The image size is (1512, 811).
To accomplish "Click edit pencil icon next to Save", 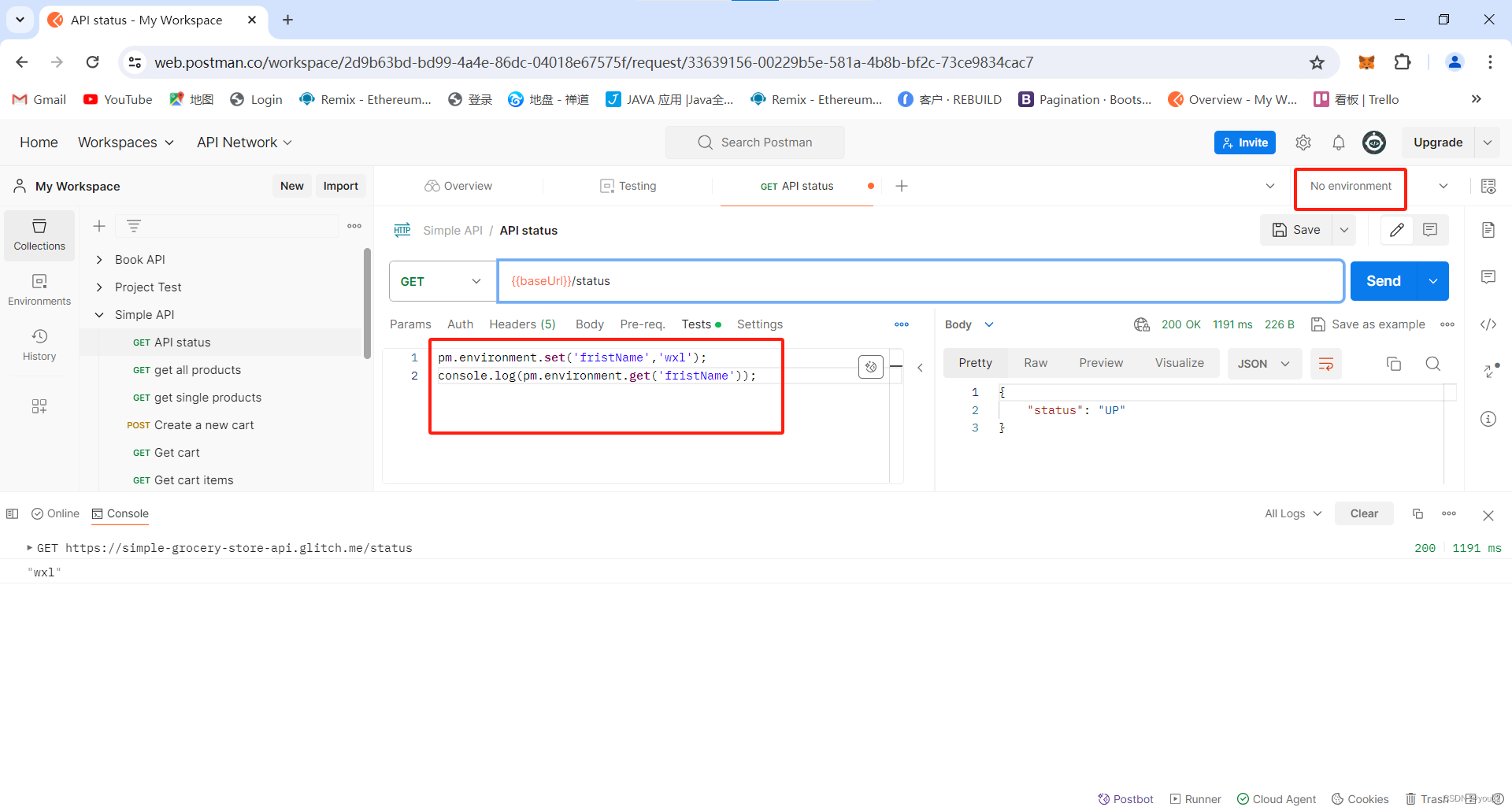I will click(1397, 230).
